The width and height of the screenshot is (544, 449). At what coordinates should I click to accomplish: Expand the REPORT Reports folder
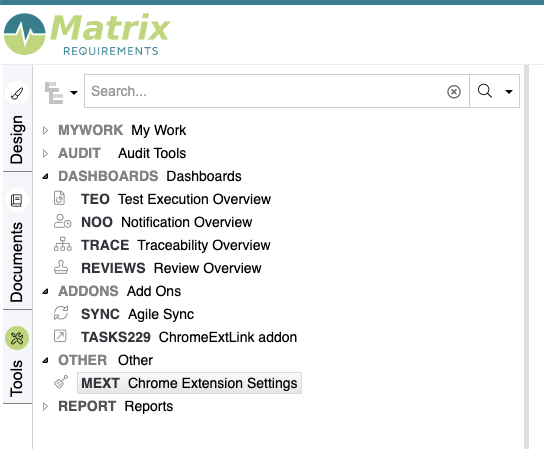[45, 406]
